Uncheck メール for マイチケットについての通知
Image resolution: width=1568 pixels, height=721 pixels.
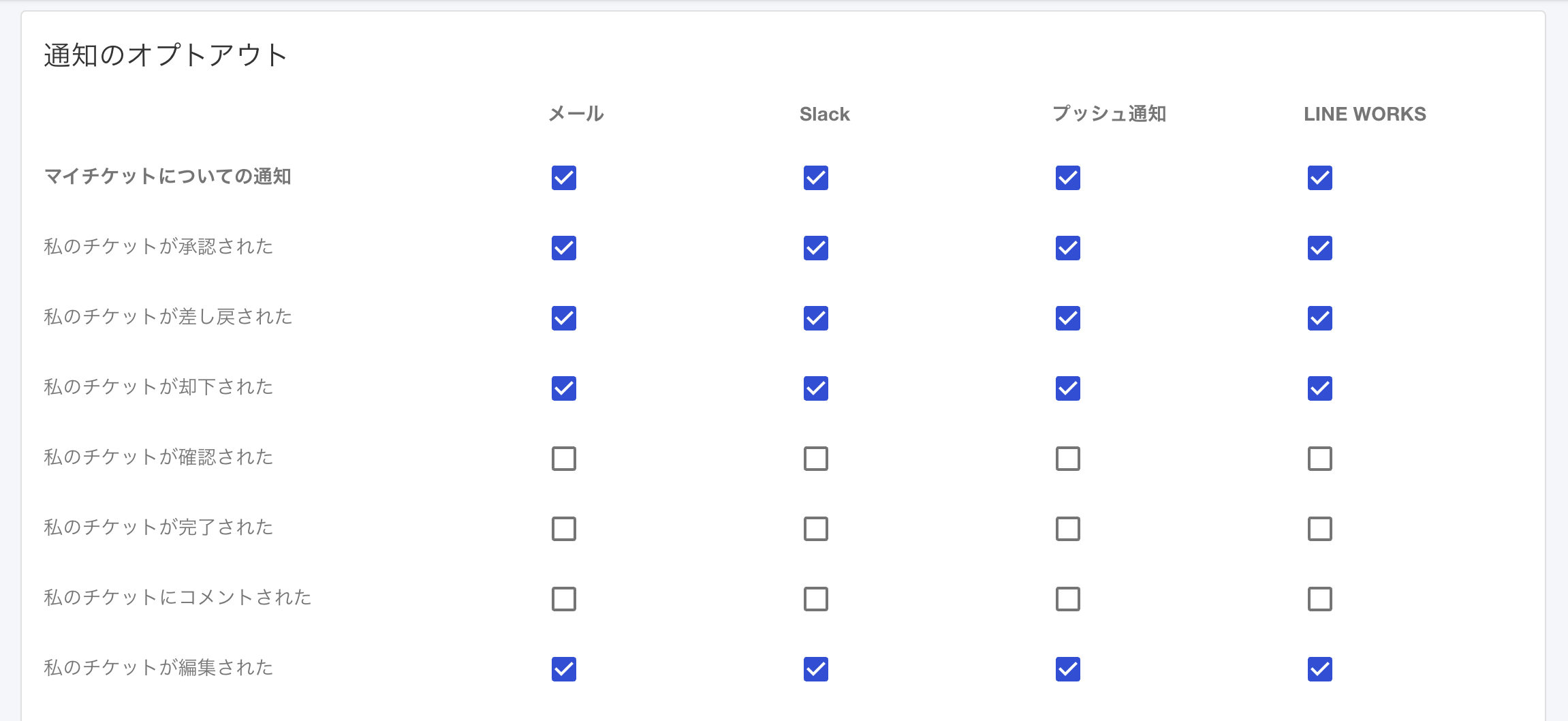(x=564, y=178)
